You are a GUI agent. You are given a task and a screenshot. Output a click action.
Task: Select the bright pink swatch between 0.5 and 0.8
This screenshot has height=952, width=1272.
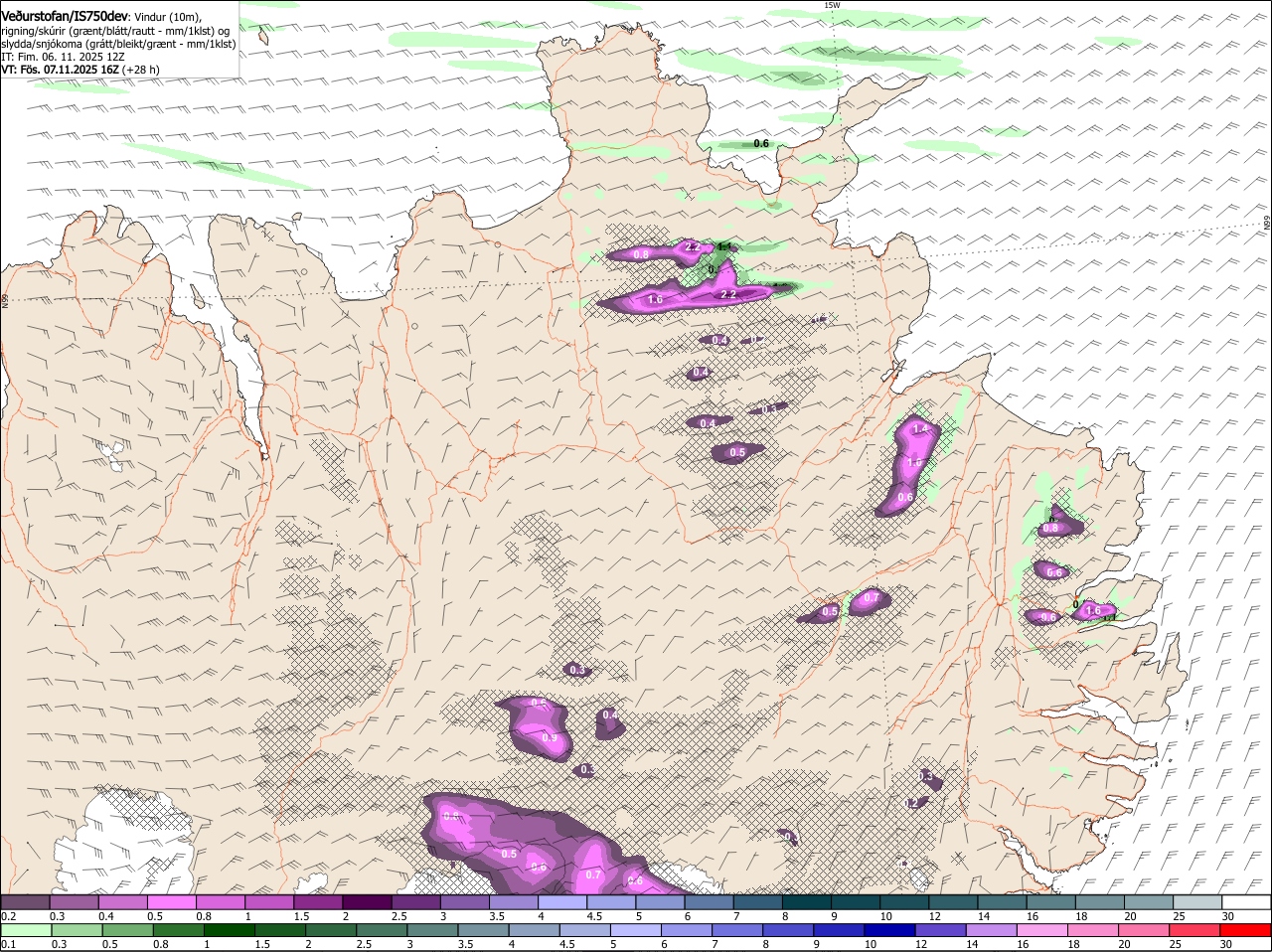tap(172, 901)
